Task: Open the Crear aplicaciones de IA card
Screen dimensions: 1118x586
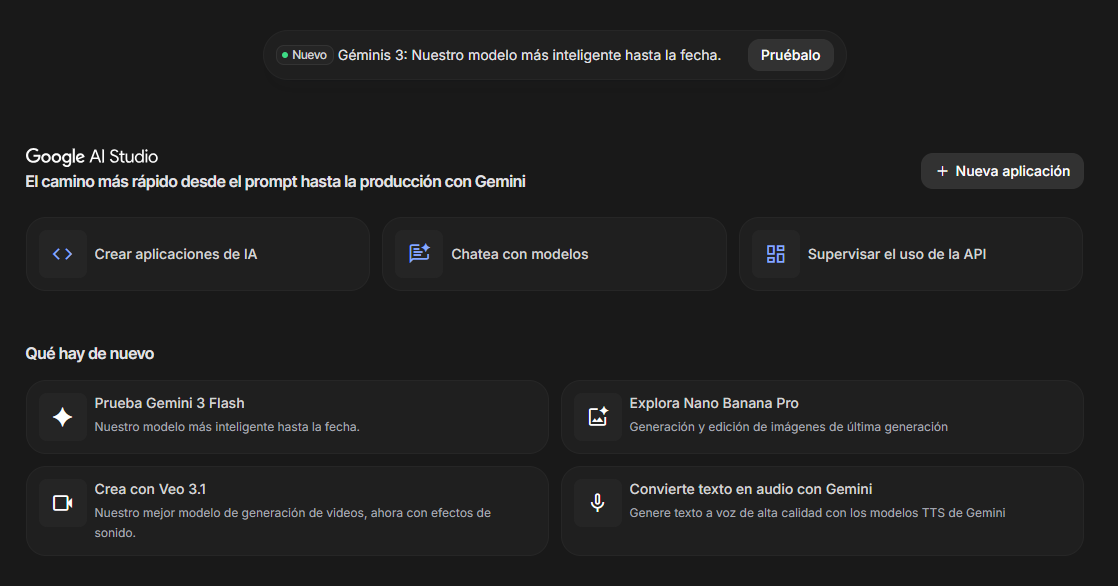Action: tap(198, 254)
